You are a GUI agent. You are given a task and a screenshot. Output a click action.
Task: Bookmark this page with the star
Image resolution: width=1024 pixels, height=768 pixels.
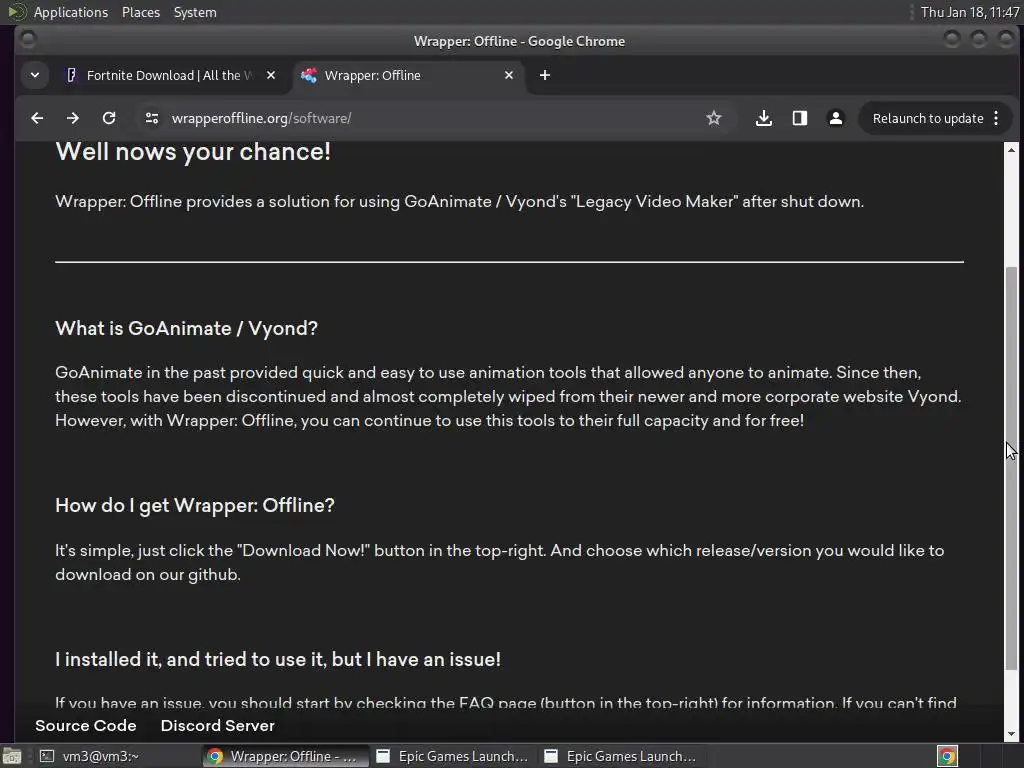(x=714, y=118)
